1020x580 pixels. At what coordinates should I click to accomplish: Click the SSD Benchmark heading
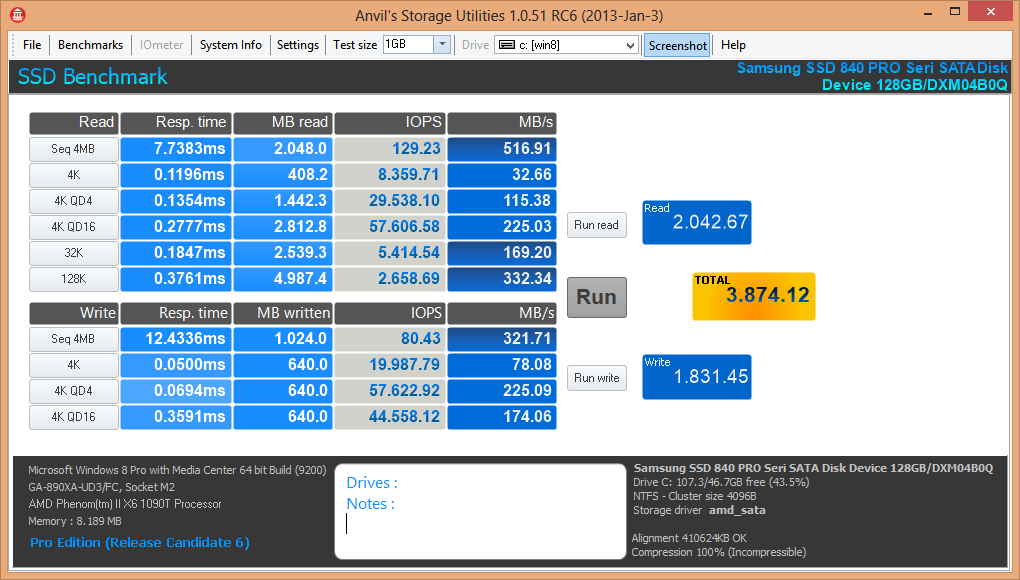coord(92,77)
